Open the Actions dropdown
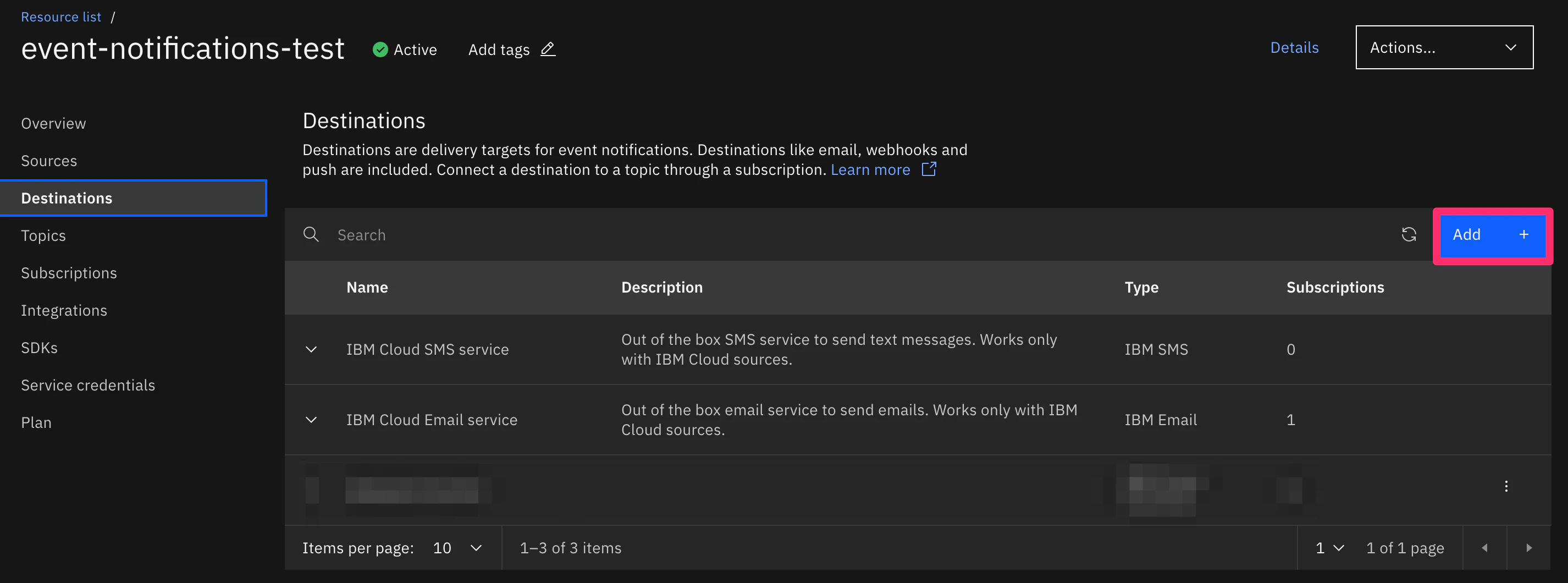Viewport: 1568px width, 583px height. point(1444,47)
